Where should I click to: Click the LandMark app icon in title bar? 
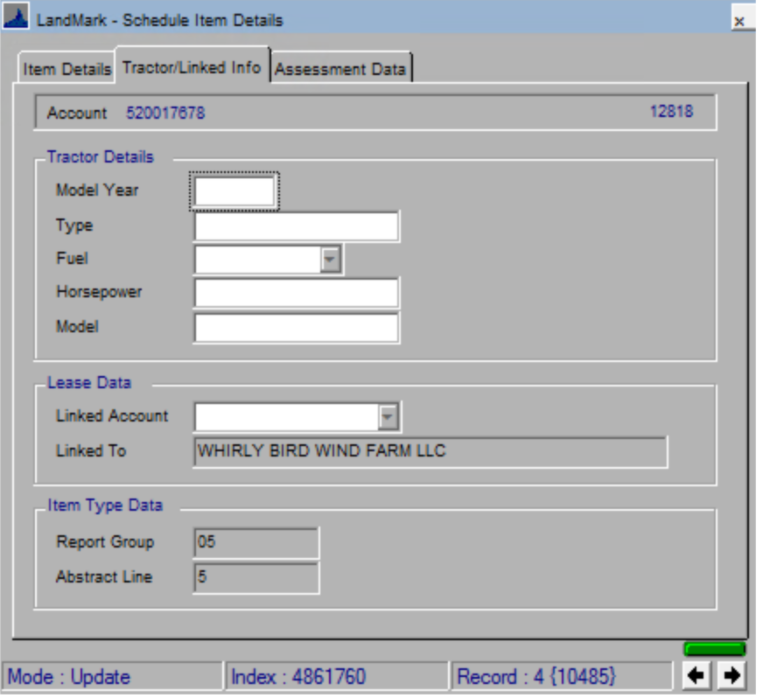point(15,16)
